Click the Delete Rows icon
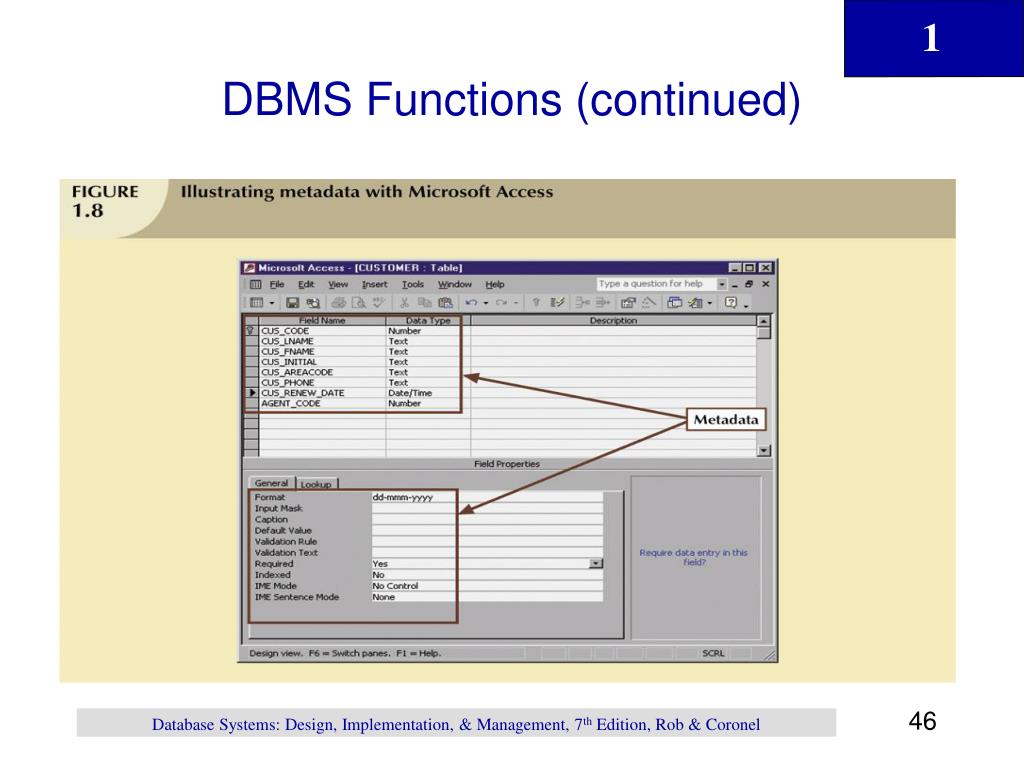The height and width of the screenshot is (768, 1024). point(602,303)
